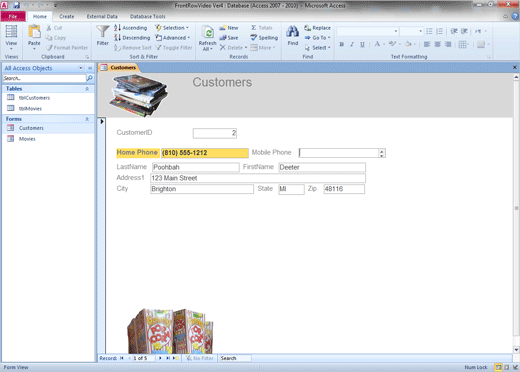
Task: Open Selection filter dropdown
Action: coord(172,28)
